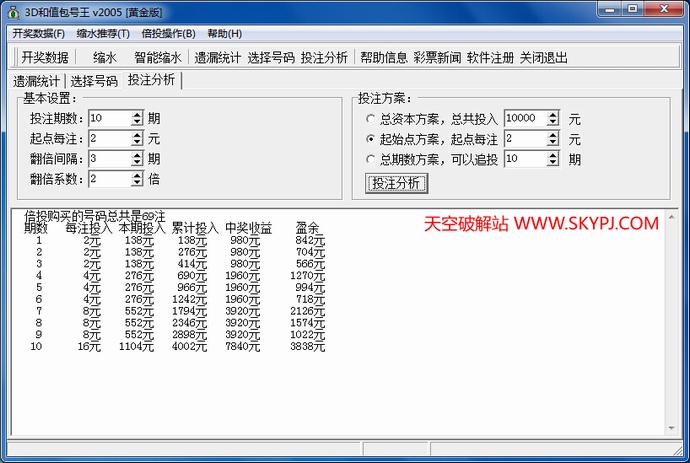Click 帮助信息 in the toolbar
Screen dimensions: 690x463
tap(384, 57)
